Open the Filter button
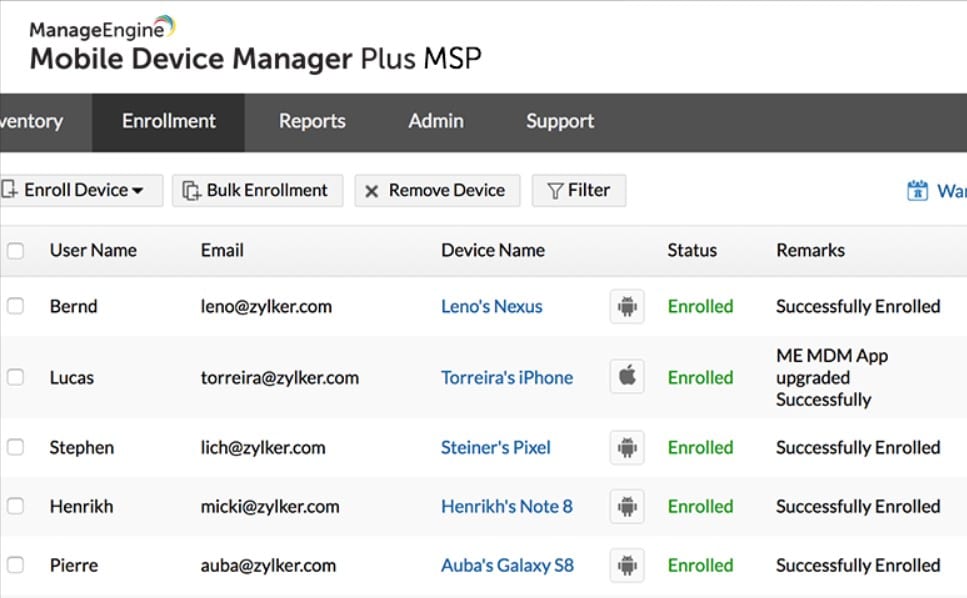The height and width of the screenshot is (598, 967). click(x=579, y=190)
